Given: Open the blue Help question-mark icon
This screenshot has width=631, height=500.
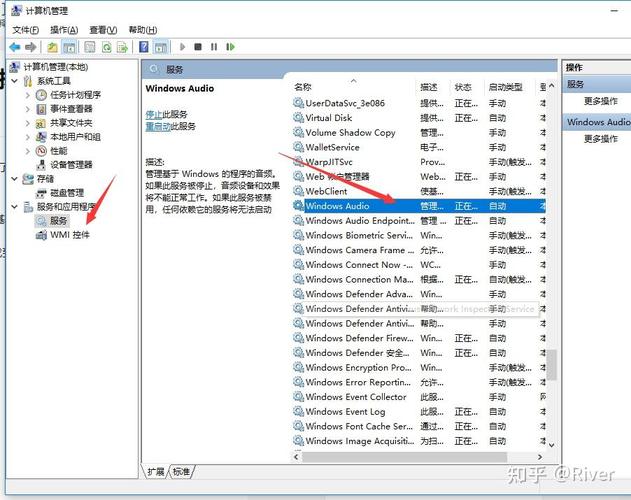Looking at the screenshot, I should point(144,46).
